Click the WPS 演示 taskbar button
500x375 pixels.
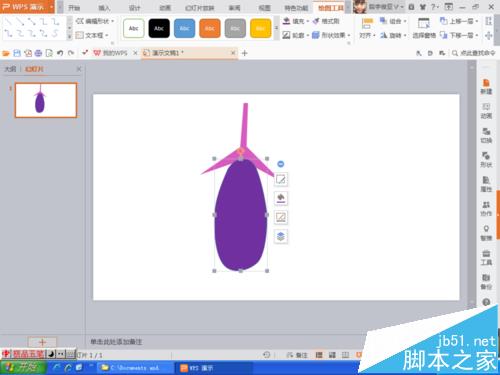pos(213,368)
